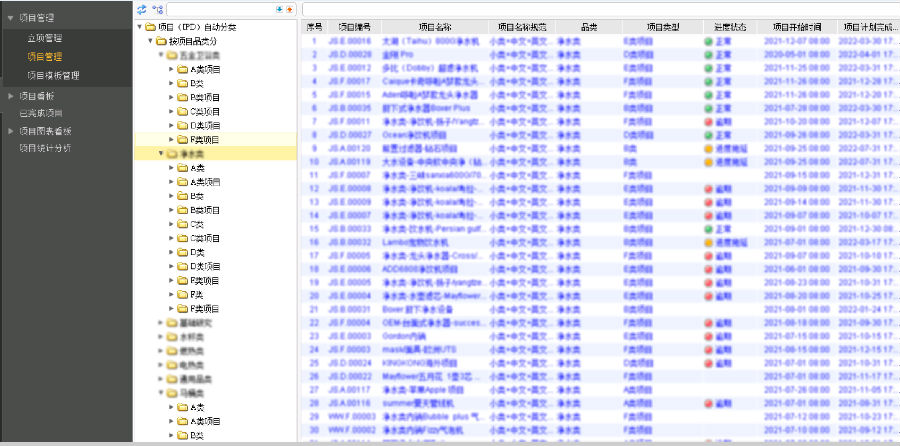The image size is (900, 446).
Task: Open 项目模板管理 in the sidebar
Action: (53, 75)
